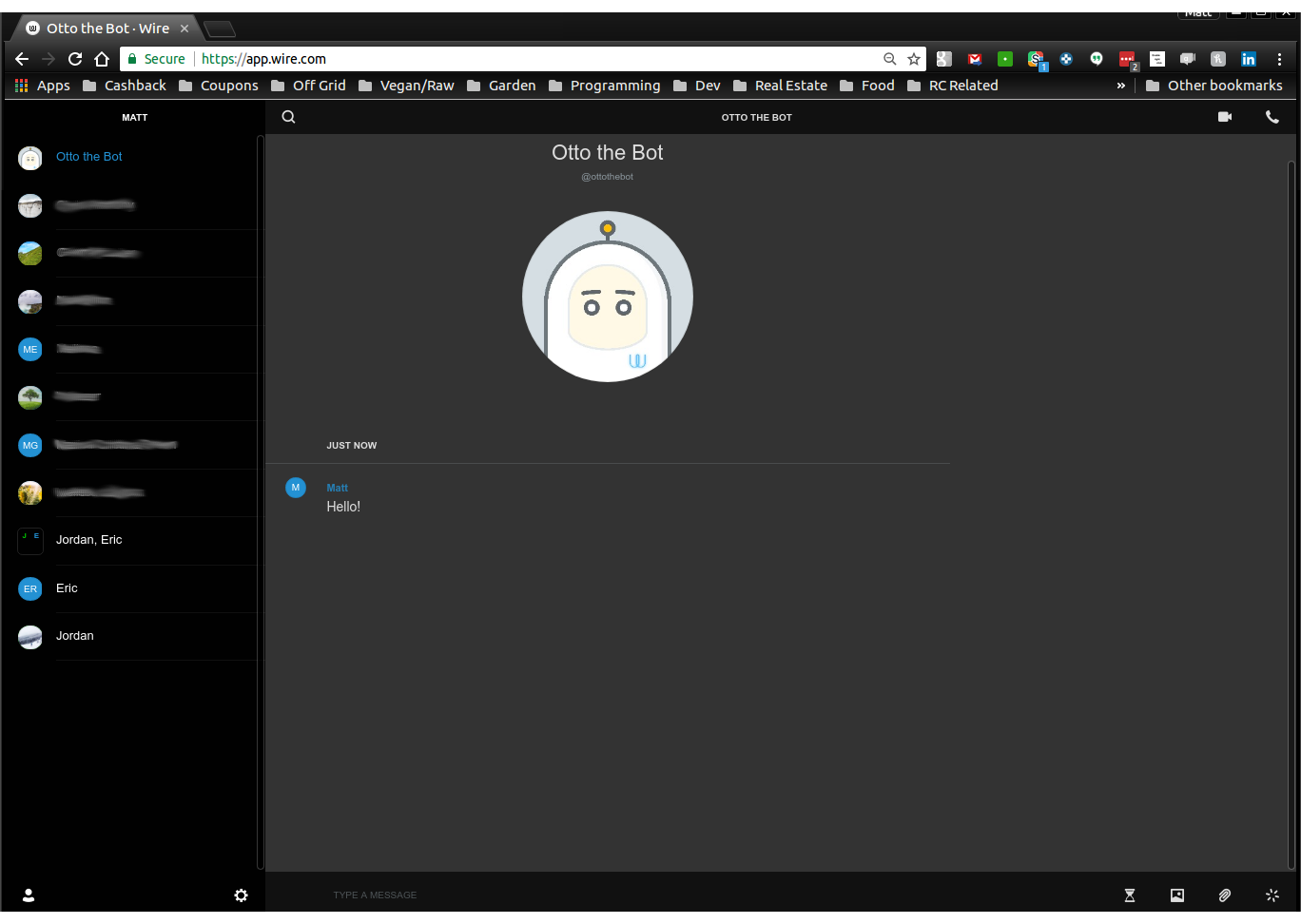Screen dimensions: 1301x924
Task: Open the Off Grid bookmarks folder
Action: [x=308, y=86]
